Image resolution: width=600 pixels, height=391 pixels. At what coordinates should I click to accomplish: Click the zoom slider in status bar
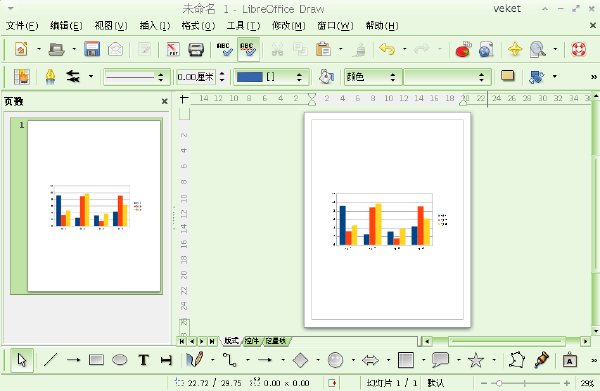tap(525, 383)
